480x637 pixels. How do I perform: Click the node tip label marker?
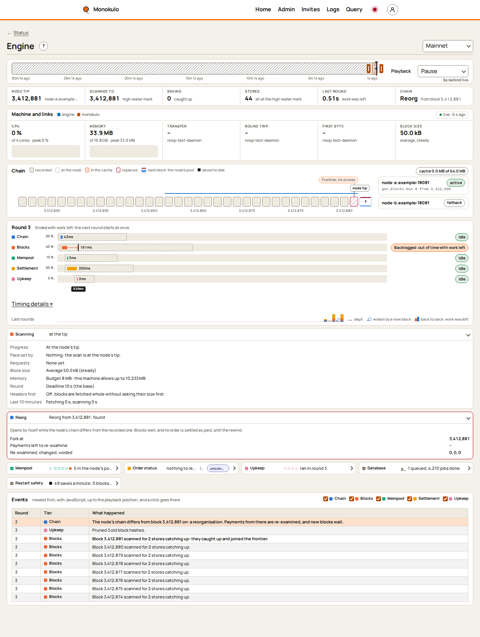coord(360,188)
